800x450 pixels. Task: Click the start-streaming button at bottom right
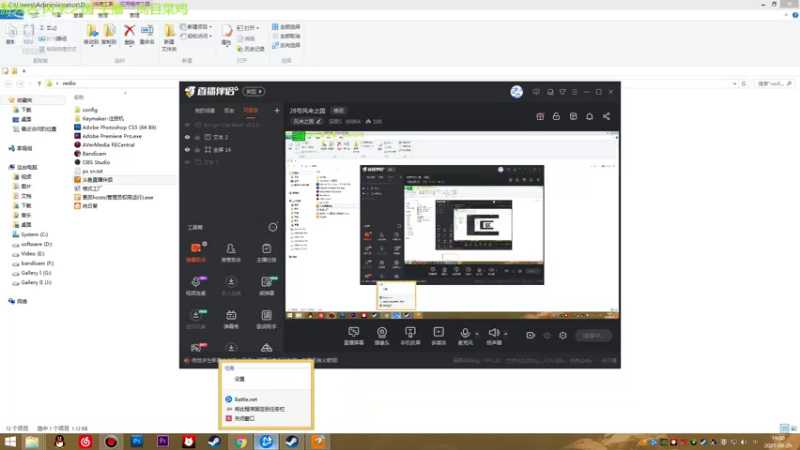593,335
